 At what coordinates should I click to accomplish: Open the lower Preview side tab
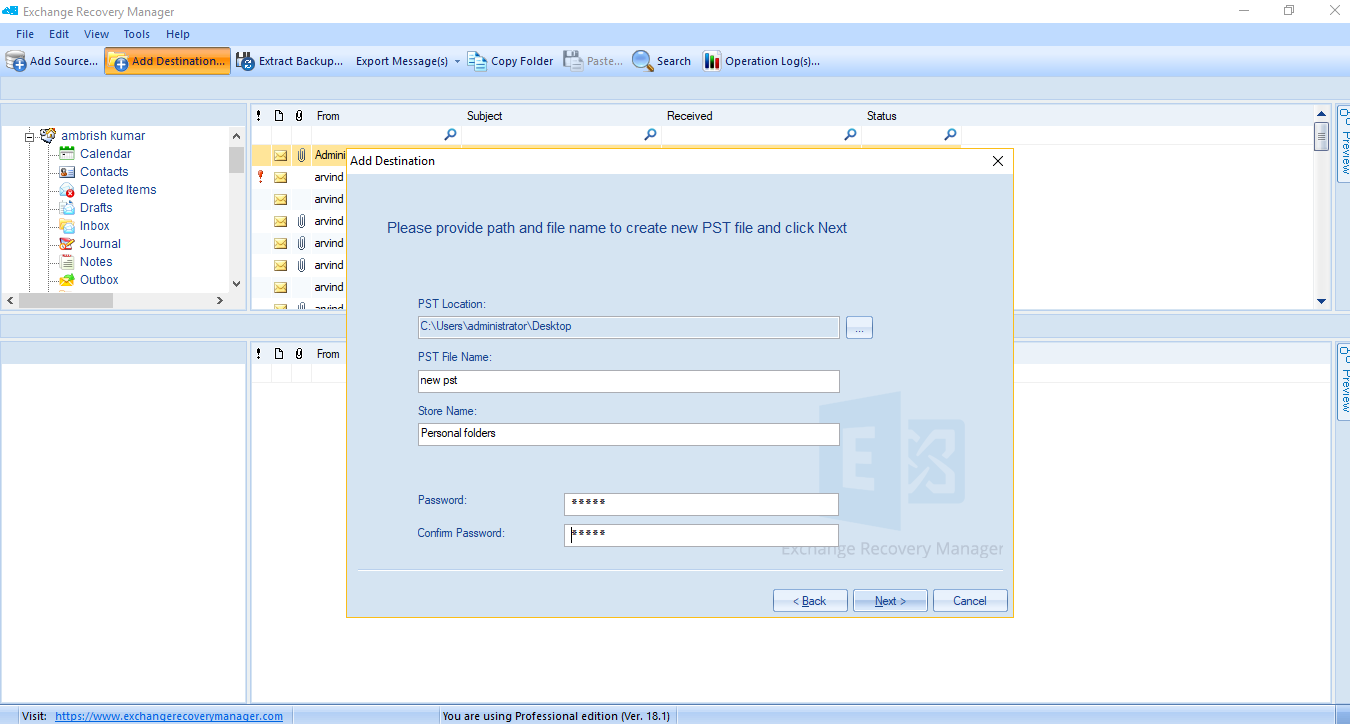pyautogui.click(x=1343, y=381)
